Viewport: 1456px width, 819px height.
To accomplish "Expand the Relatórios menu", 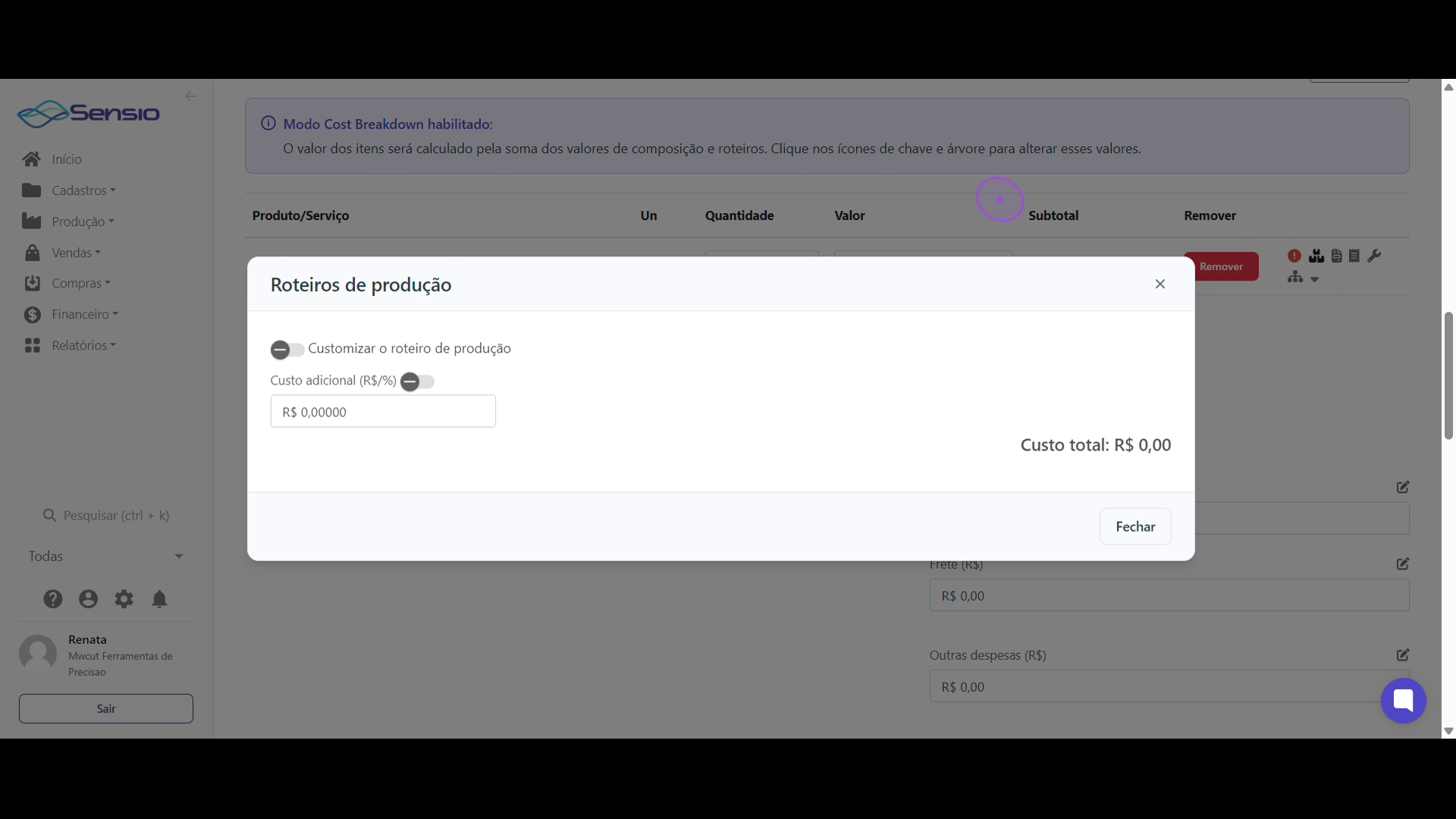I will (83, 345).
